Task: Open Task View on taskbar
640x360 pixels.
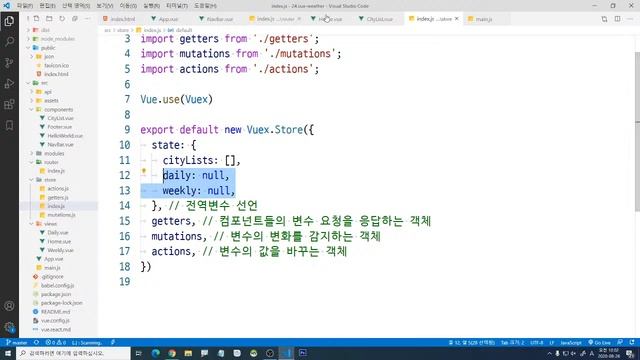Action: (139, 353)
